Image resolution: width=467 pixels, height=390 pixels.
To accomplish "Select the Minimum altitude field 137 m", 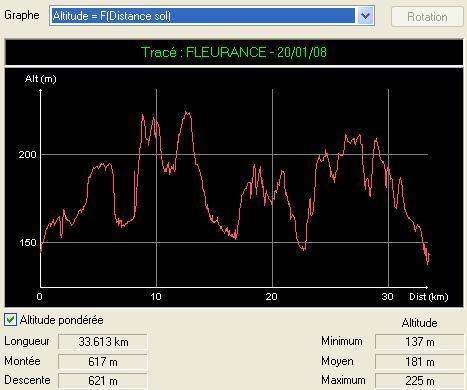I will pos(419,341).
